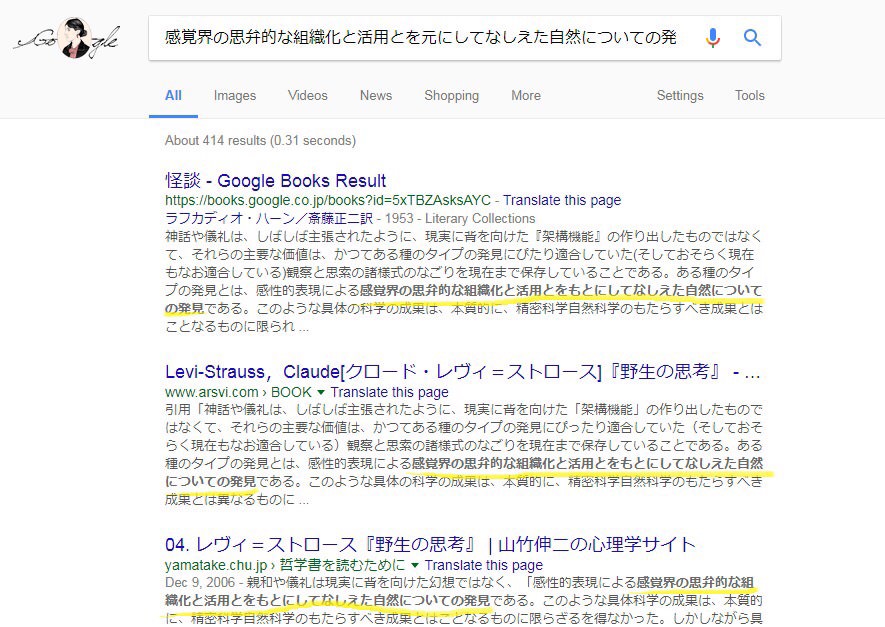Expand the More search categories menu
885x627 pixels.
[526, 95]
